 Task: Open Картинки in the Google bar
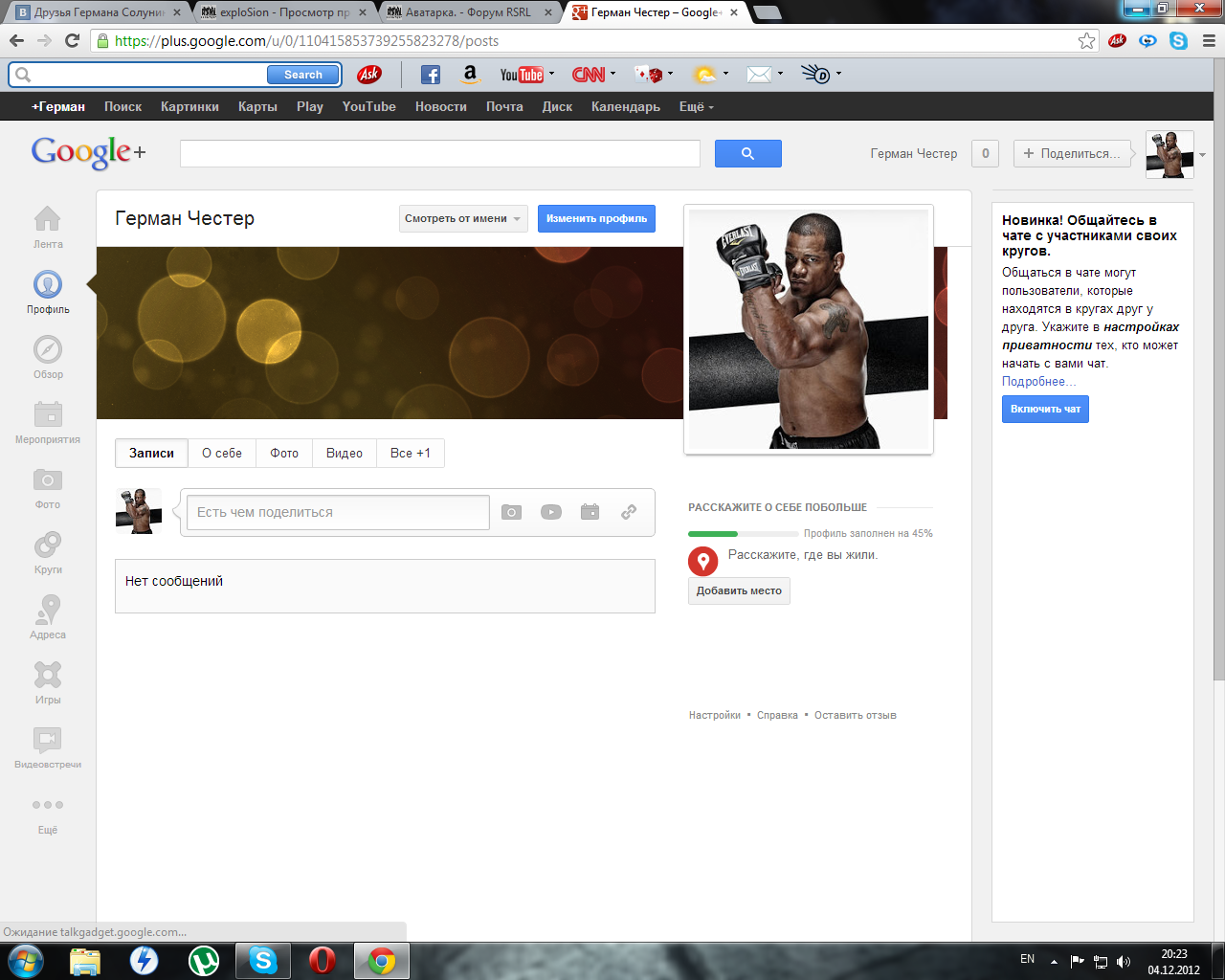click(x=189, y=106)
